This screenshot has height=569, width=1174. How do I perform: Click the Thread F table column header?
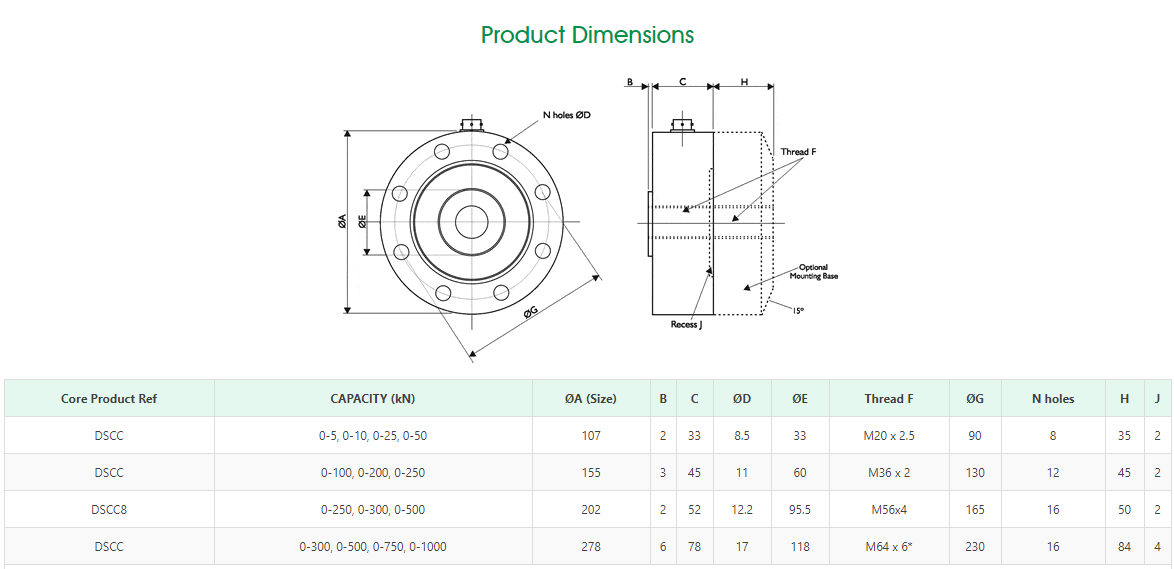(x=889, y=398)
